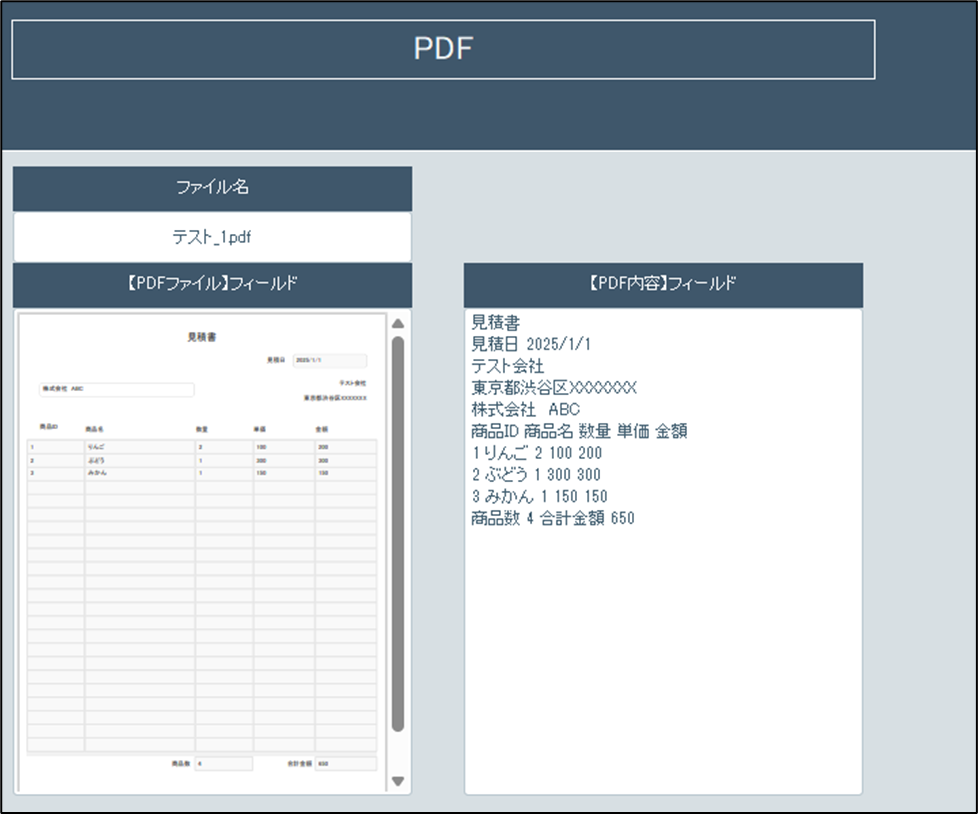The height and width of the screenshot is (814, 978).
Task: Click the みかん row in PDF preview table
Action: click(x=202, y=473)
